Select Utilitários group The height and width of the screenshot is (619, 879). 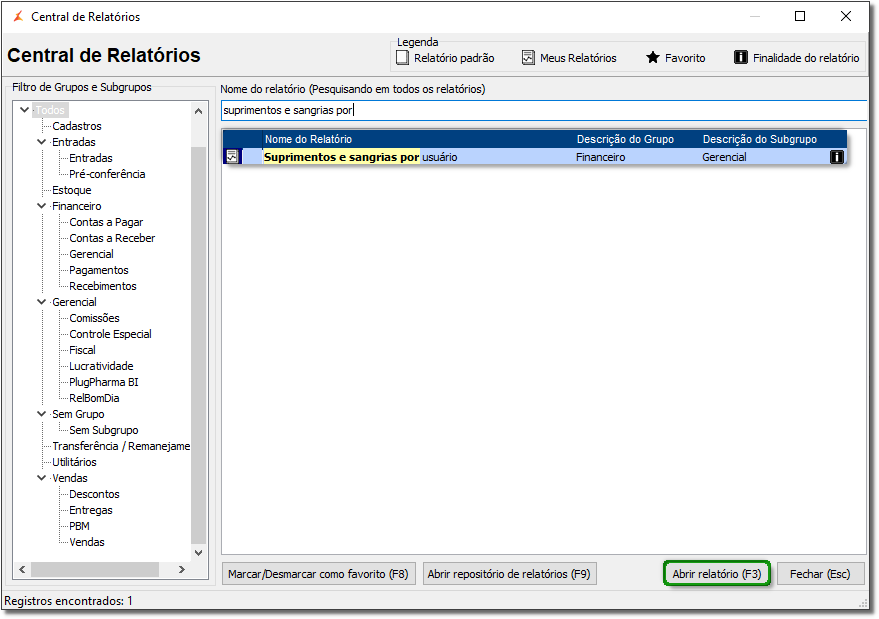[x=75, y=462]
